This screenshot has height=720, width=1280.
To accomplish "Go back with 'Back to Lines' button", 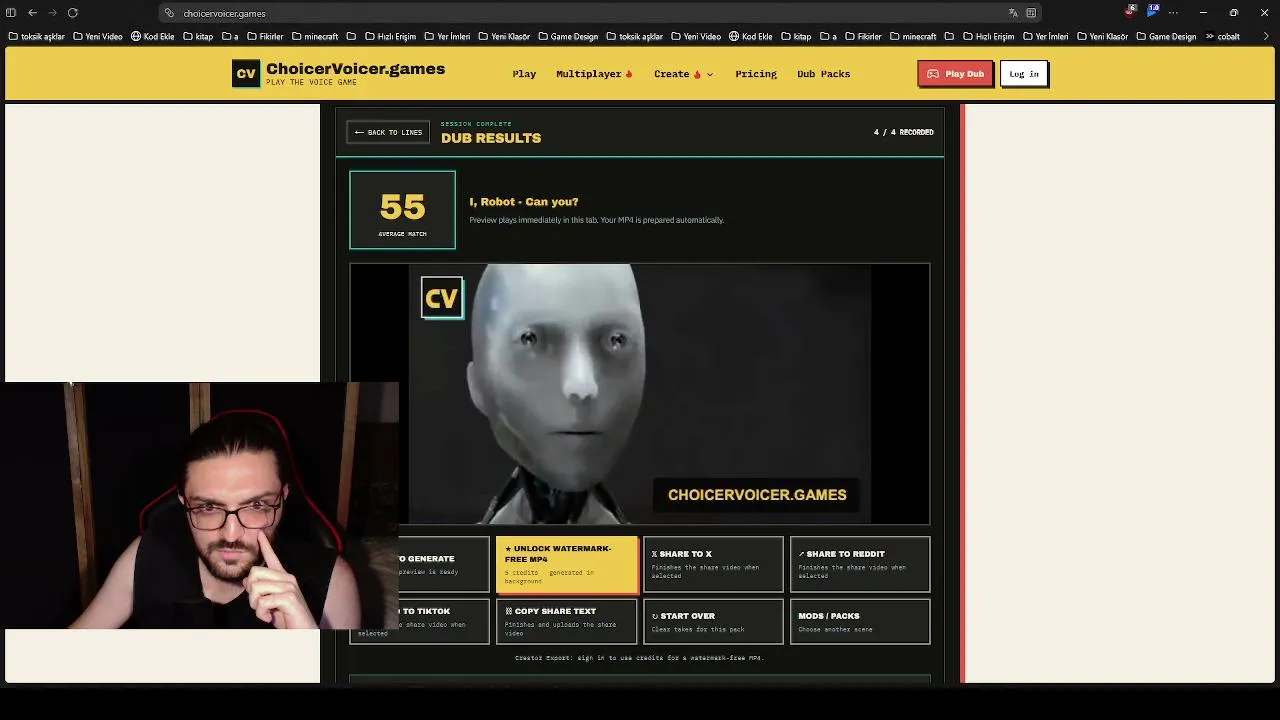I will 388,132.
